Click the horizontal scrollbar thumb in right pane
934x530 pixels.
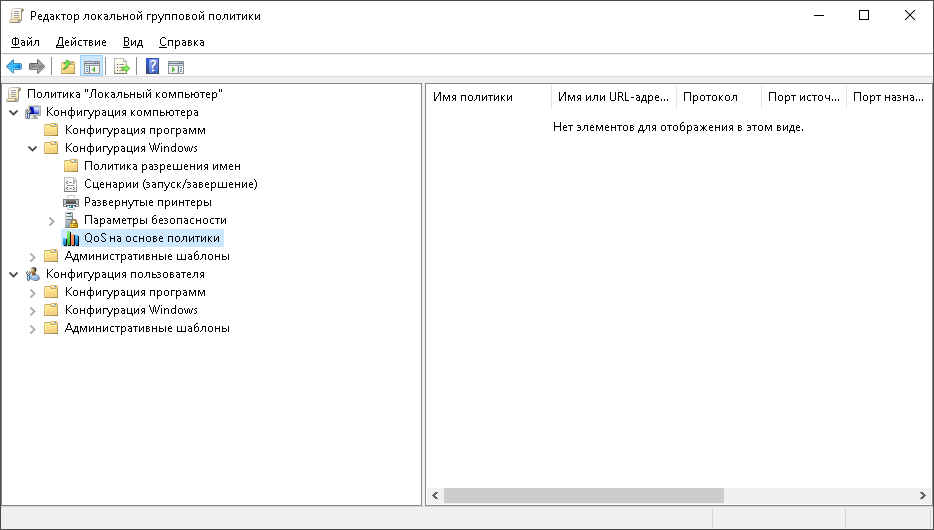click(x=583, y=495)
